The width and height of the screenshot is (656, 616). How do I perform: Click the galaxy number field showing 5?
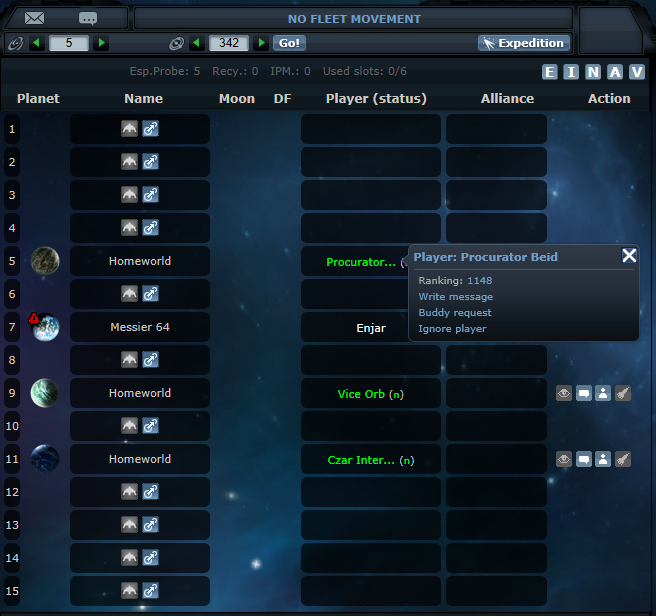[x=69, y=43]
